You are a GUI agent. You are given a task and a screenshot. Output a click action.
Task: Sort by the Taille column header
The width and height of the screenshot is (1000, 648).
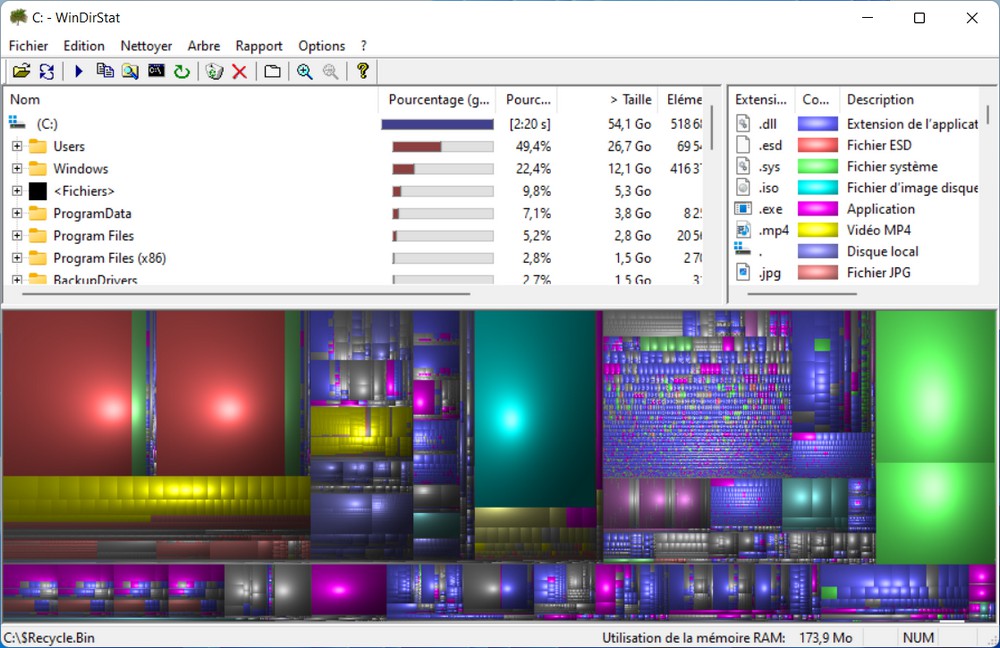point(608,99)
